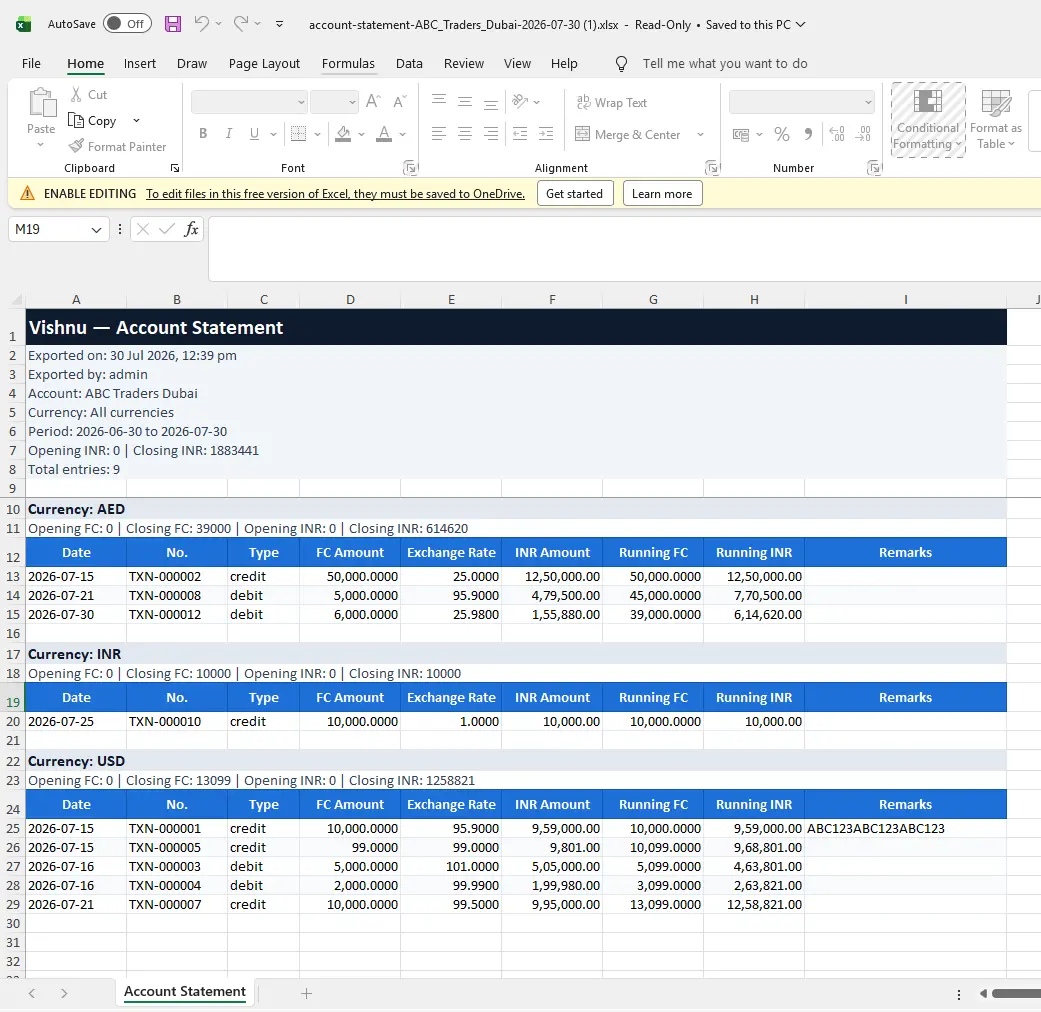Click Increase Indent icon
This screenshot has height=1012, width=1041.
tap(546, 133)
